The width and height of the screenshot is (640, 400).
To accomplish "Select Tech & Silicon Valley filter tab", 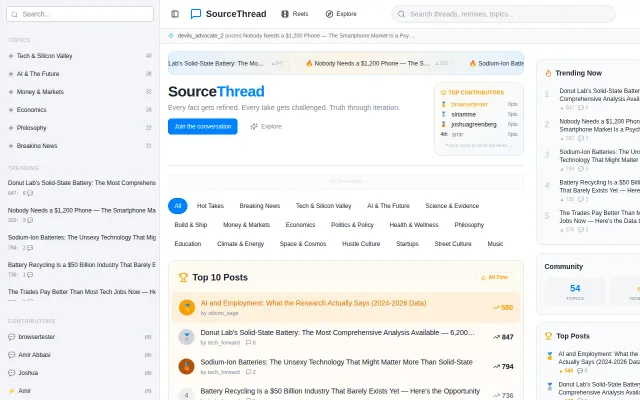I will pos(323,206).
